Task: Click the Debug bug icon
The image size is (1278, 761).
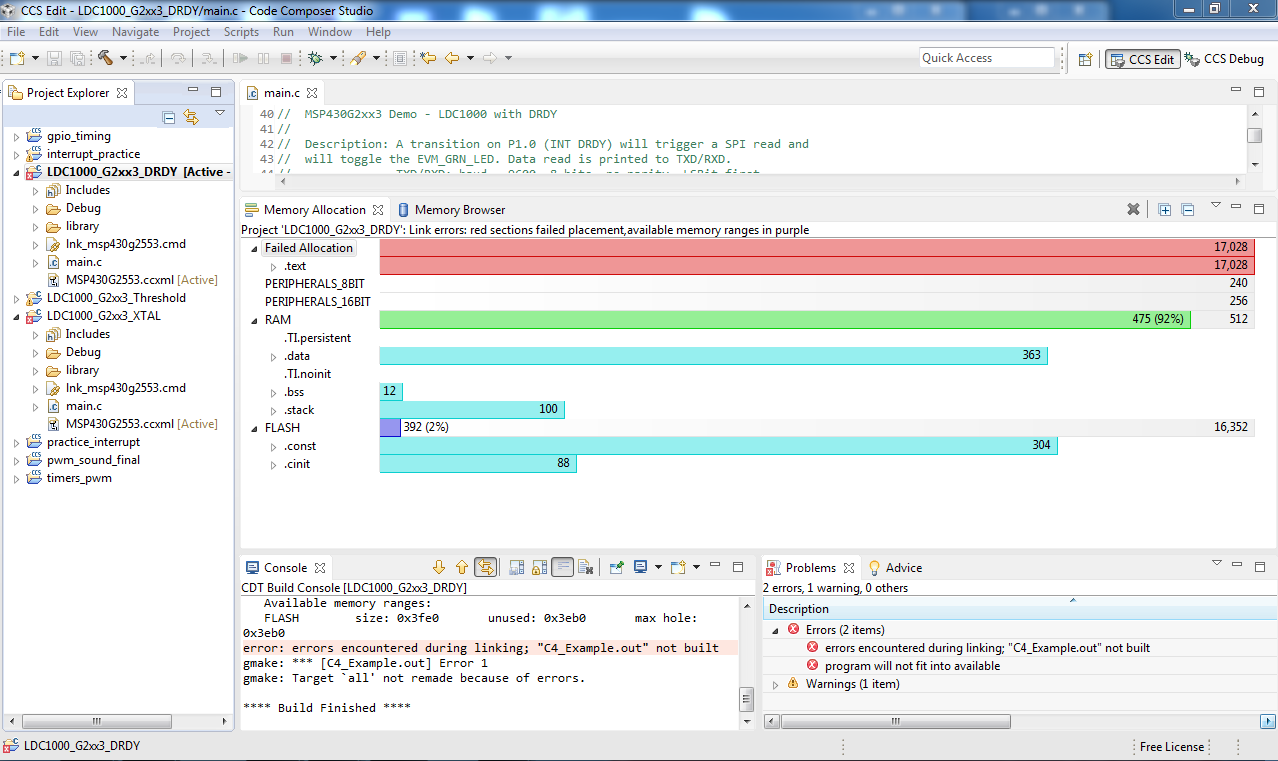Action: (x=315, y=58)
